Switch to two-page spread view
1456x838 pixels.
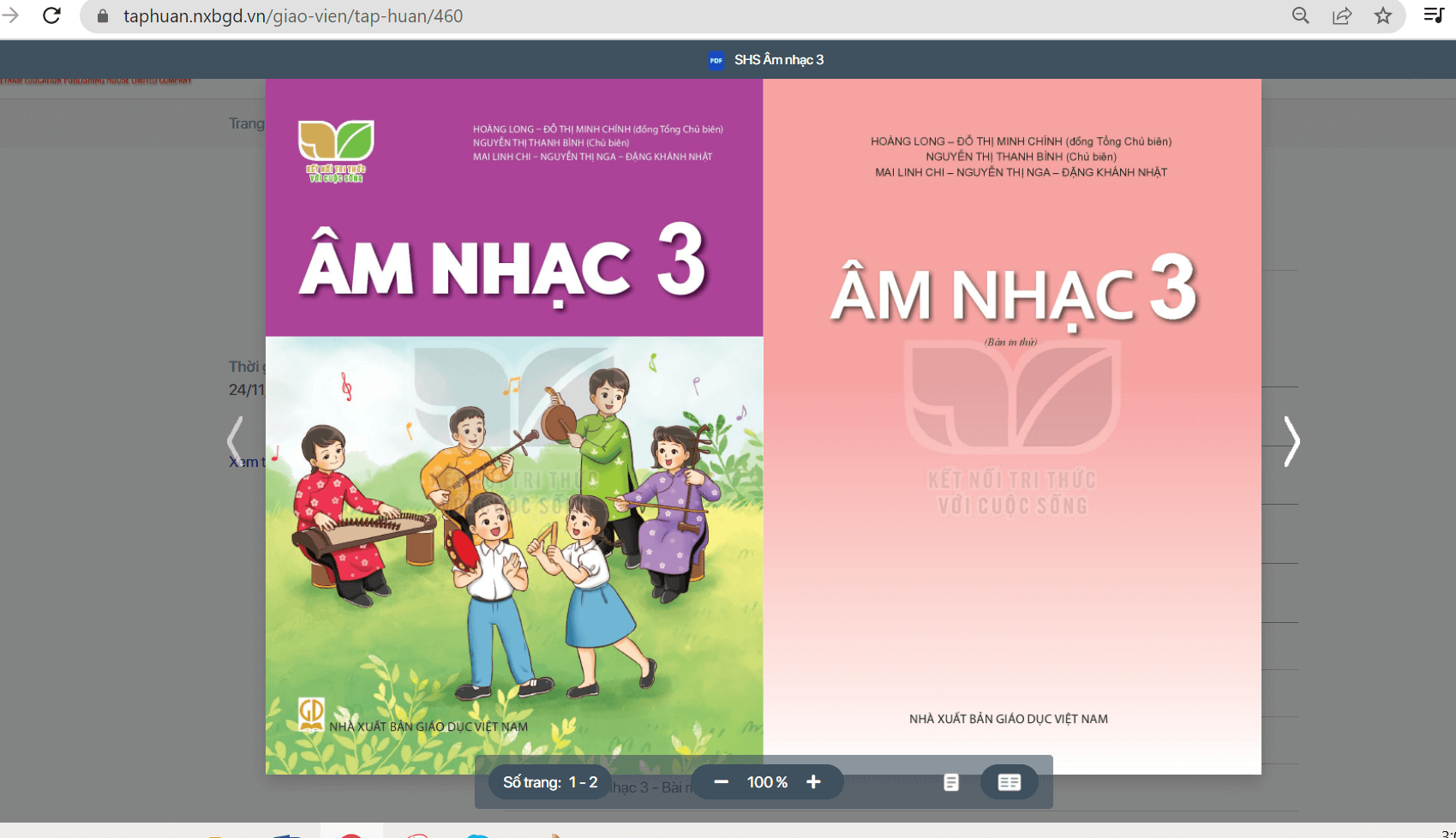click(1010, 782)
